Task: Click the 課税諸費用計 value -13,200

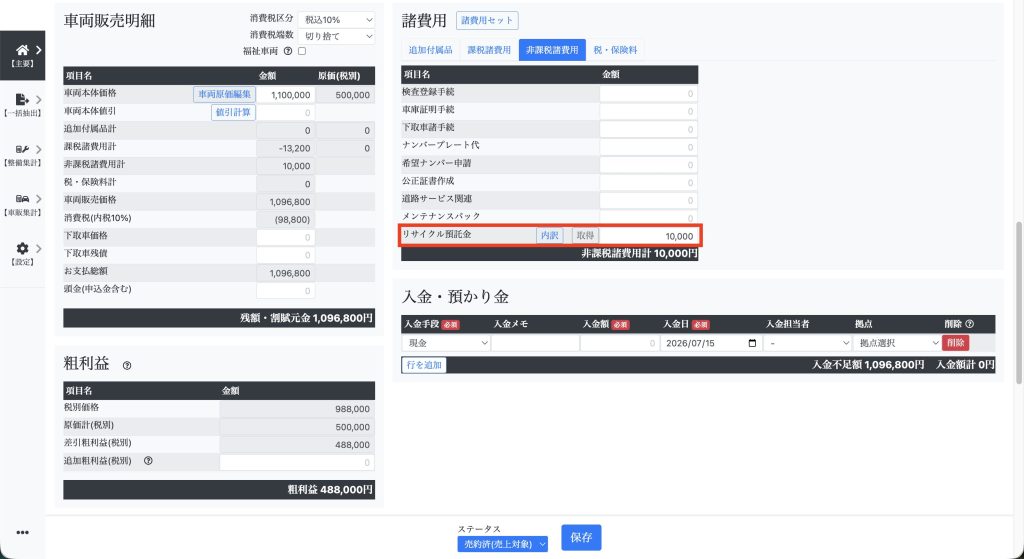Action: (285, 148)
